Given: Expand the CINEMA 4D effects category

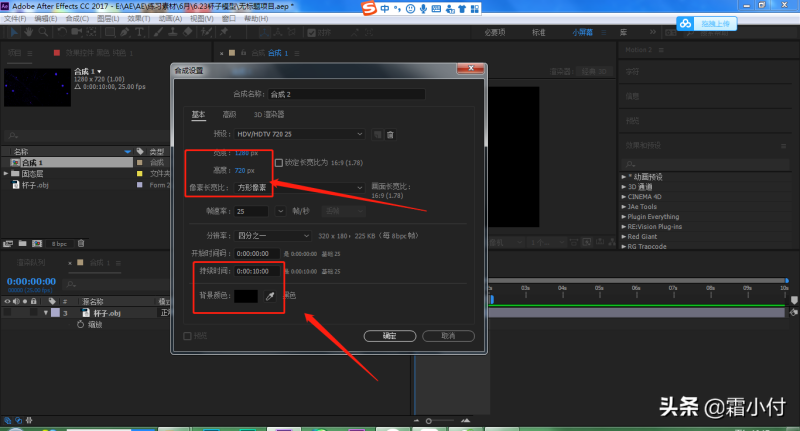Looking at the screenshot, I should [623, 197].
